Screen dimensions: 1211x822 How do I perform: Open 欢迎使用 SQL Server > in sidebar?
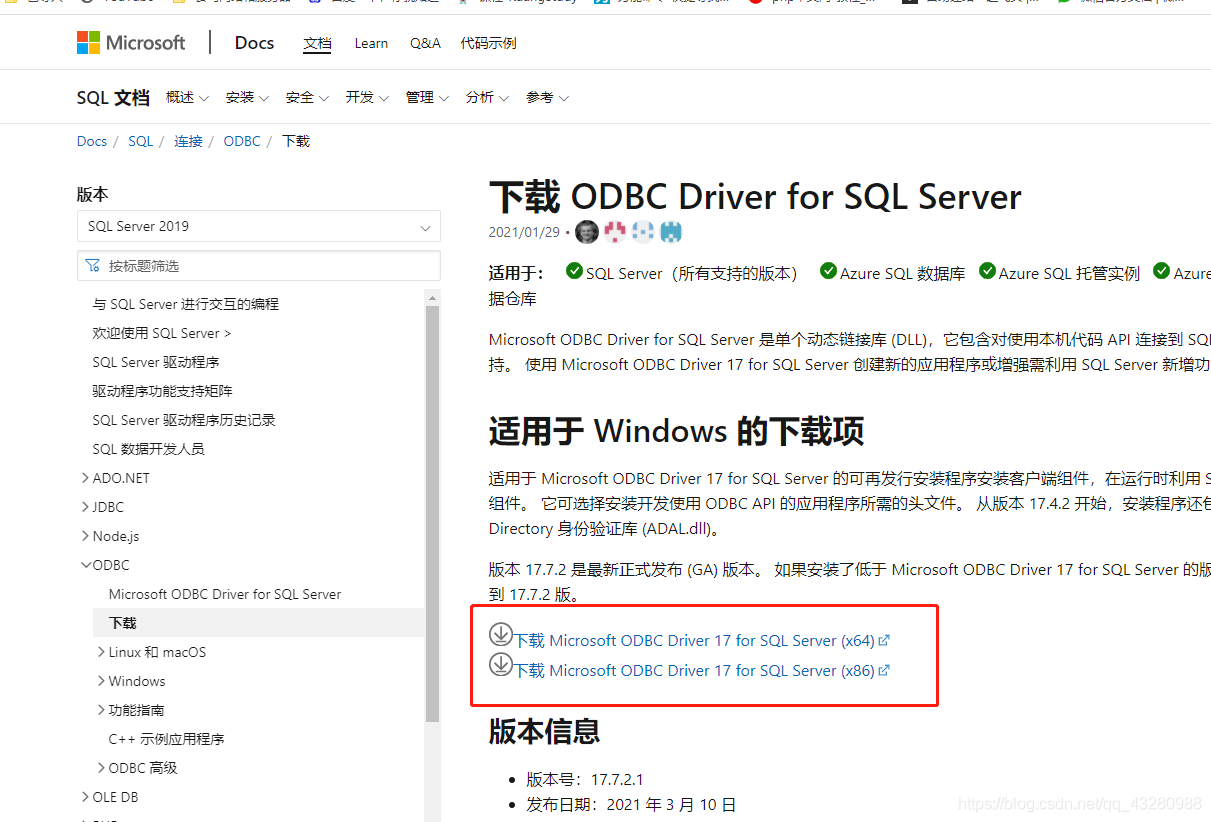click(162, 333)
